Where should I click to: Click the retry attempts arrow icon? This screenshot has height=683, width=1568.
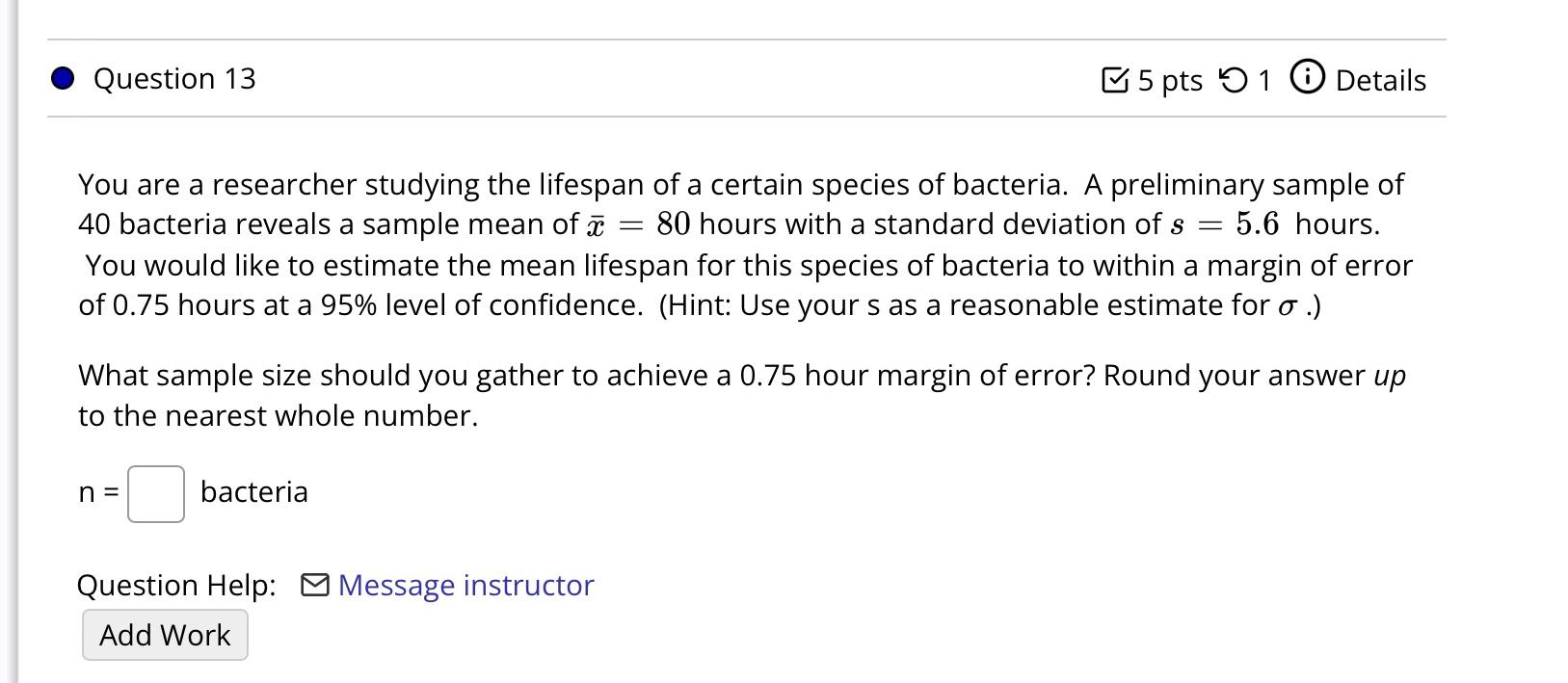click(x=1233, y=79)
